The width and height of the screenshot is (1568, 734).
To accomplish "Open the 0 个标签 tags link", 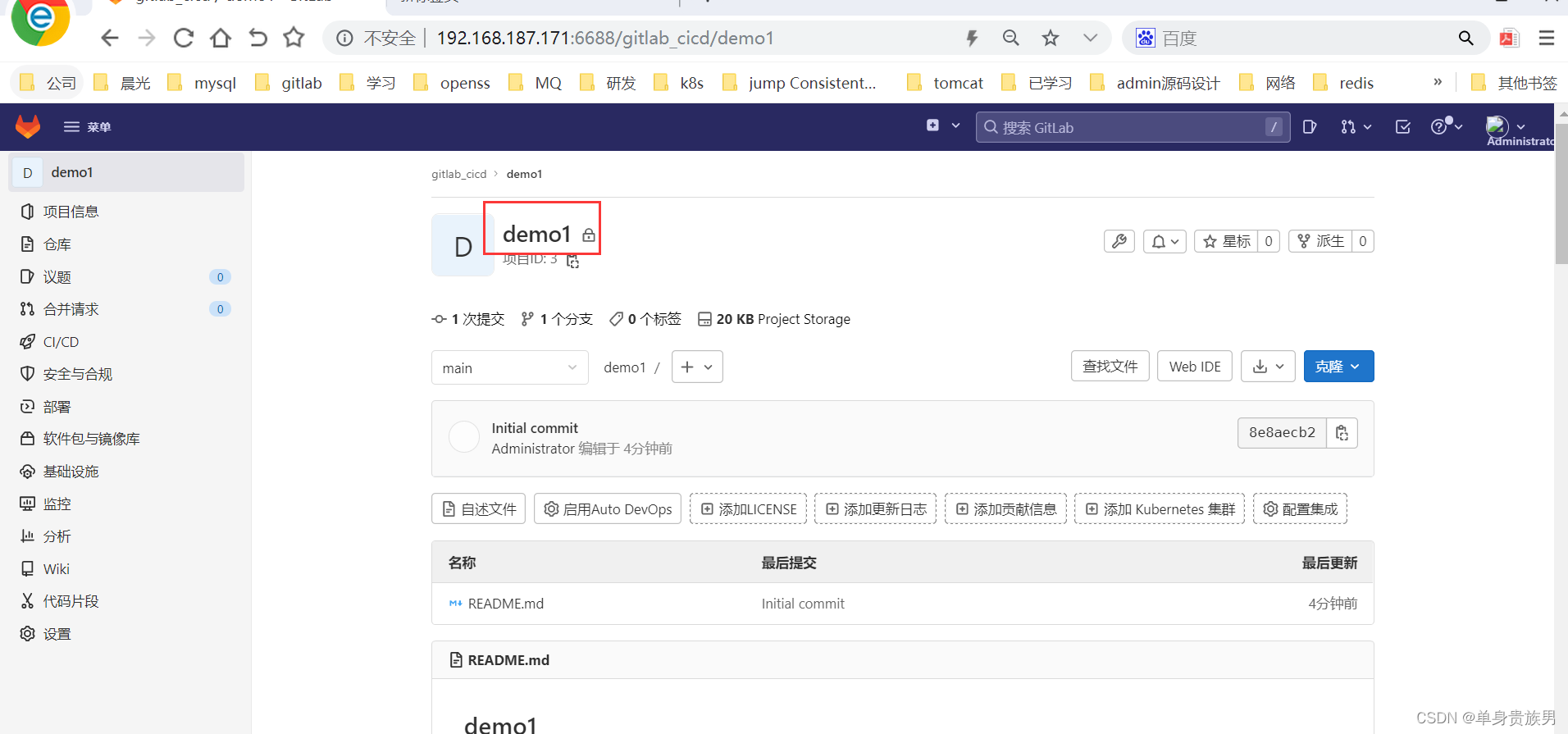I will pyautogui.click(x=645, y=319).
